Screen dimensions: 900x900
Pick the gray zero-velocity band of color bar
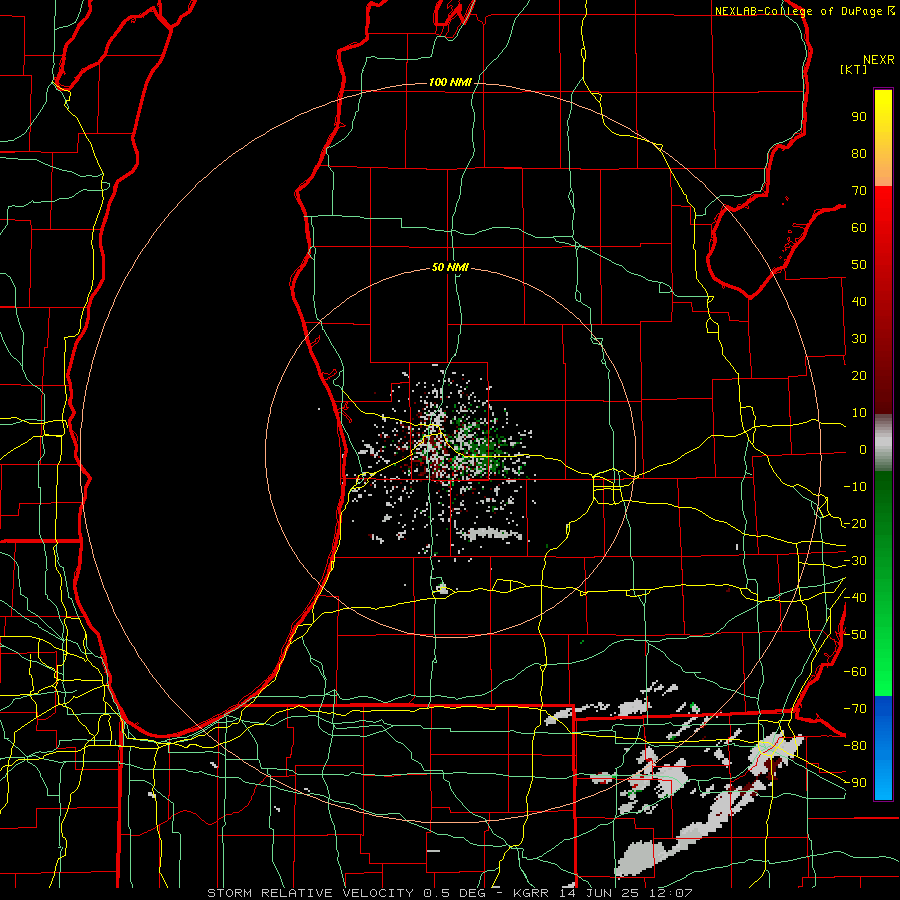click(x=883, y=443)
